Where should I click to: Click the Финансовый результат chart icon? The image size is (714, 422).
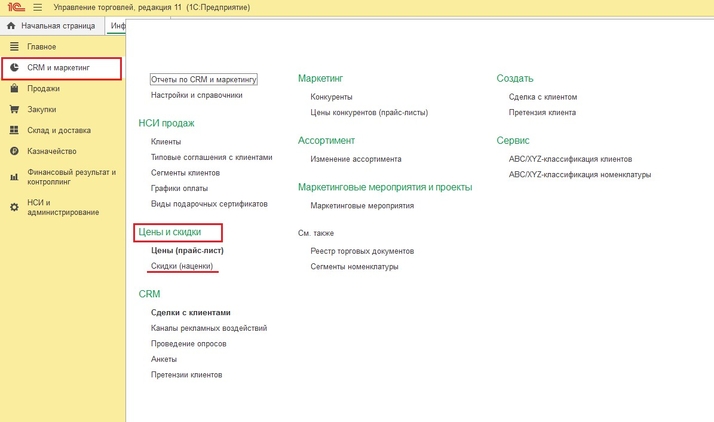[14, 177]
